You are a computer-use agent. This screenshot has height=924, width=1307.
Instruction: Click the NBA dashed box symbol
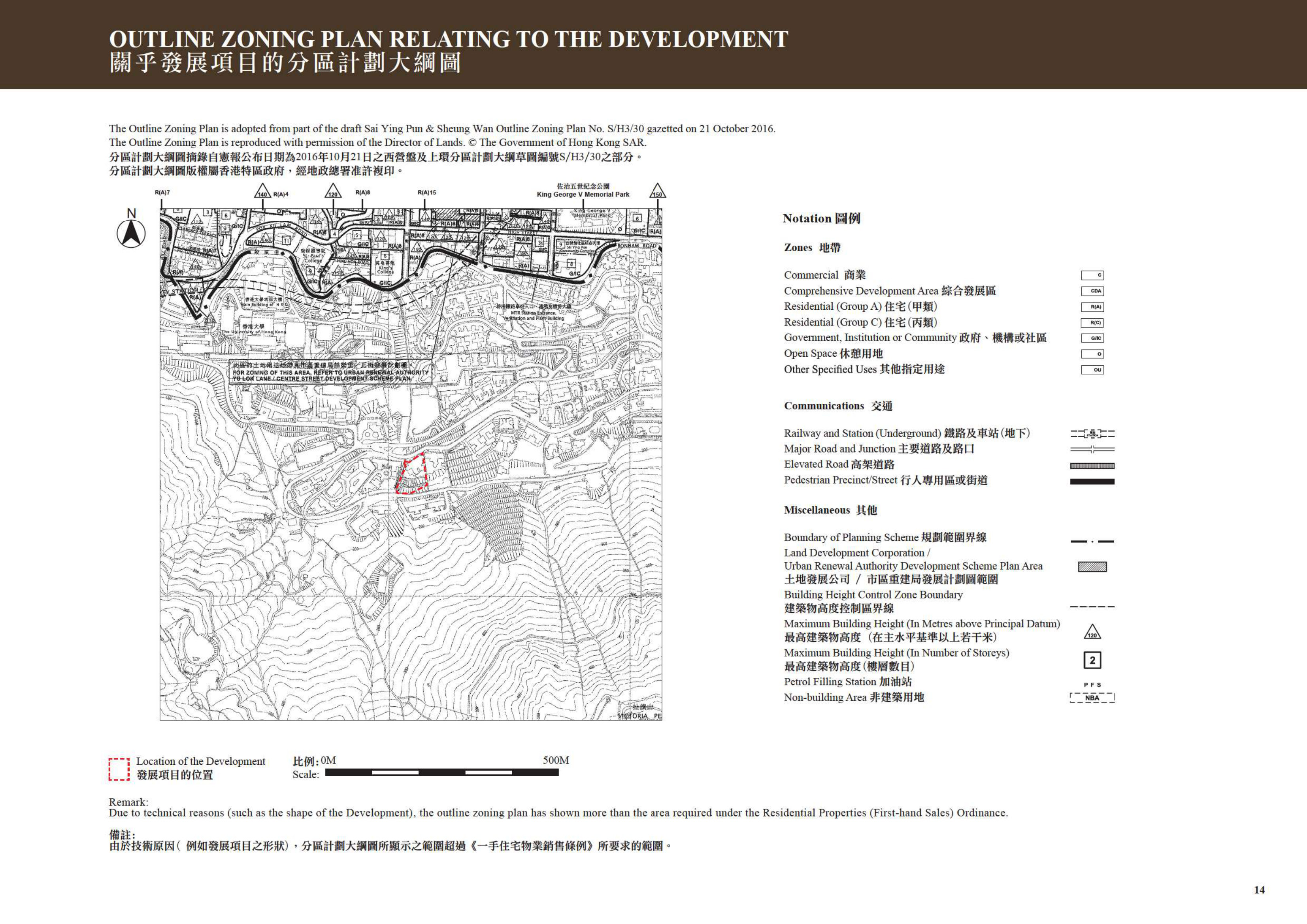tap(1092, 698)
